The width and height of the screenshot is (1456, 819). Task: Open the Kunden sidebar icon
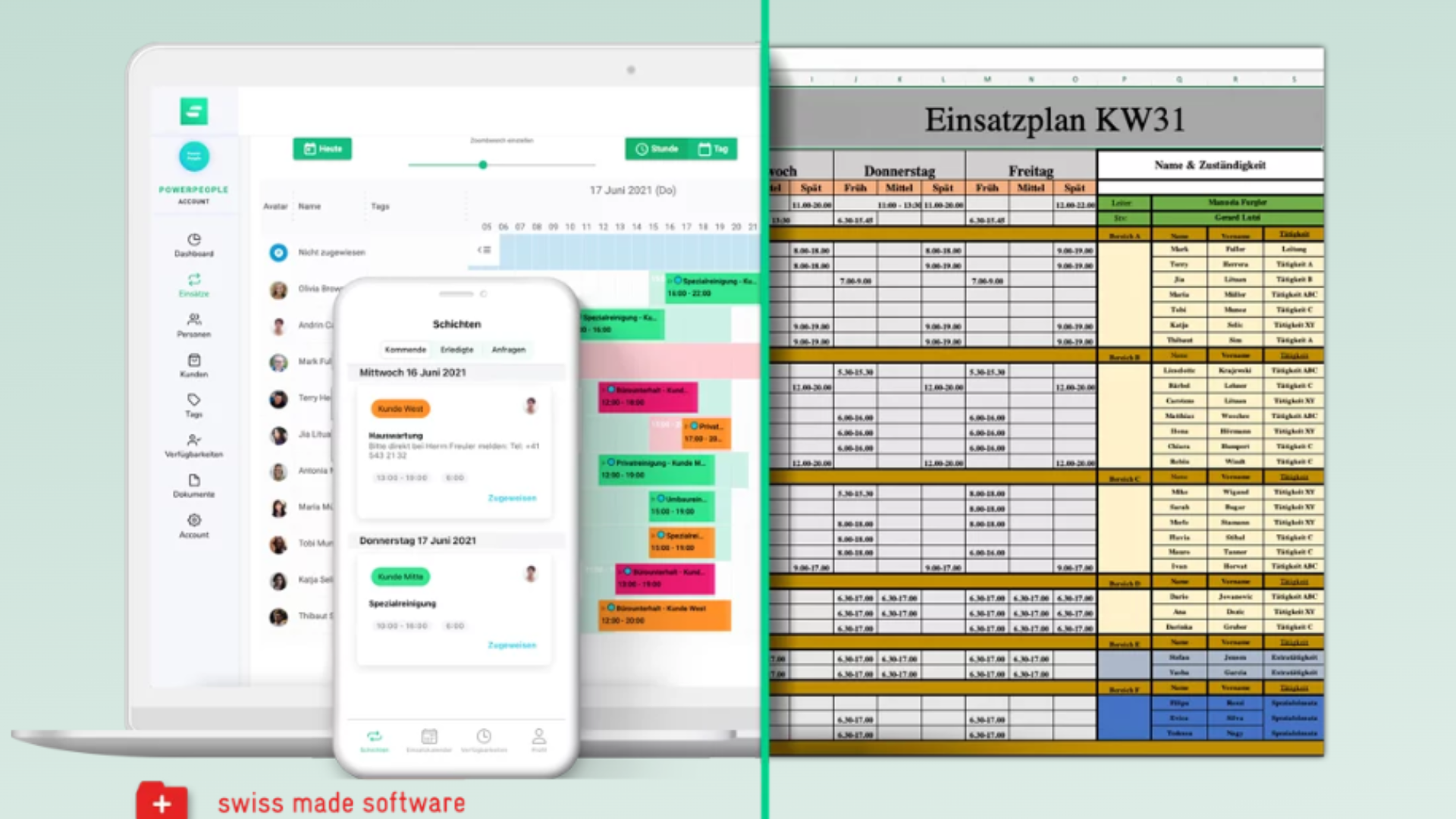(194, 360)
